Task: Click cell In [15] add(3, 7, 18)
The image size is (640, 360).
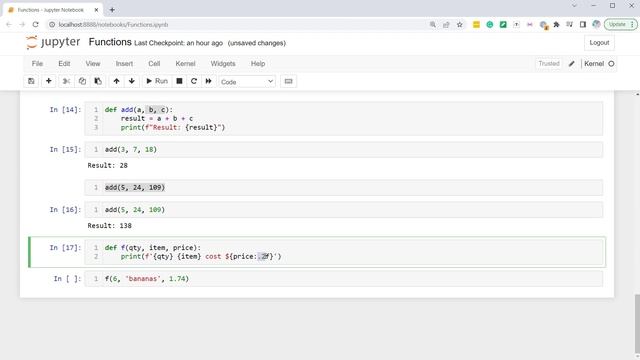Action: (343, 149)
